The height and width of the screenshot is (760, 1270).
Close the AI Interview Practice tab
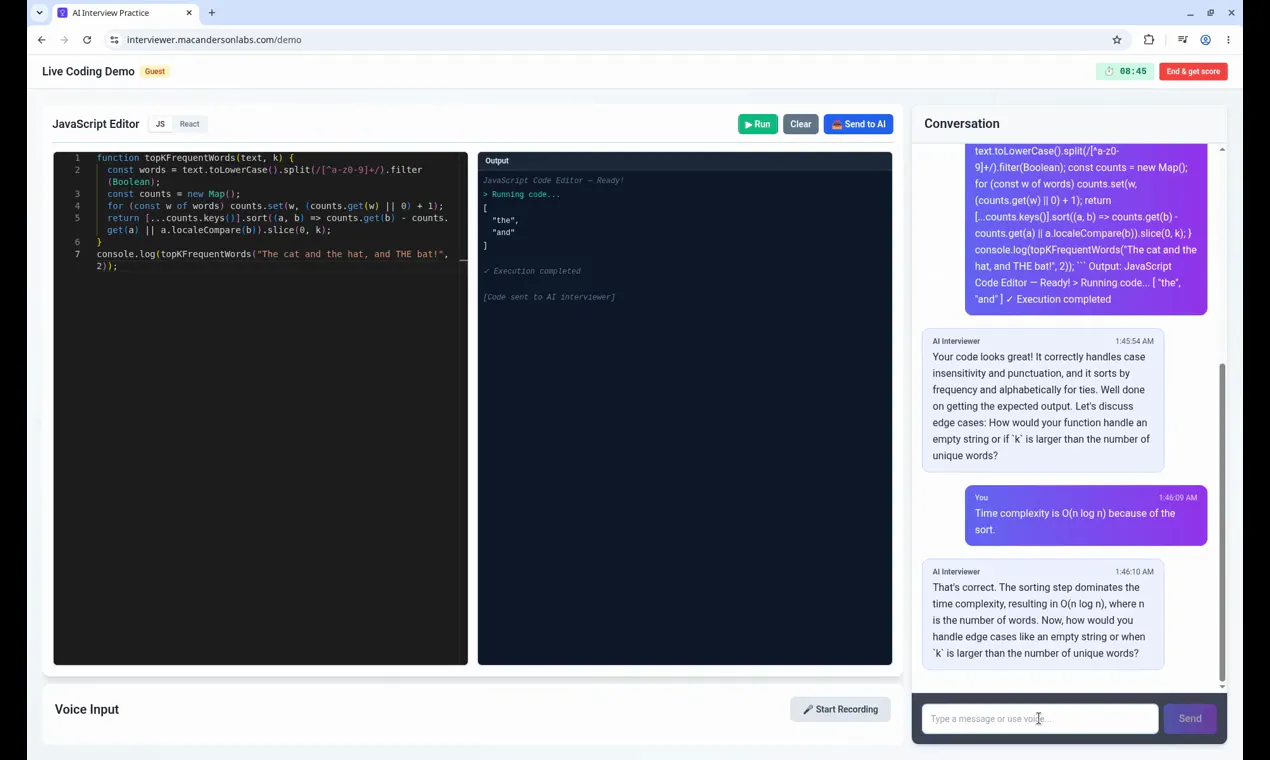click(189, 13)
